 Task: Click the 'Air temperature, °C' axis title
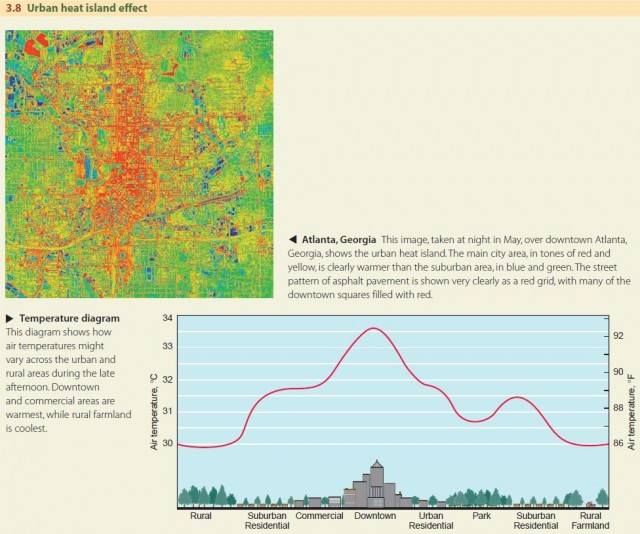154,412
